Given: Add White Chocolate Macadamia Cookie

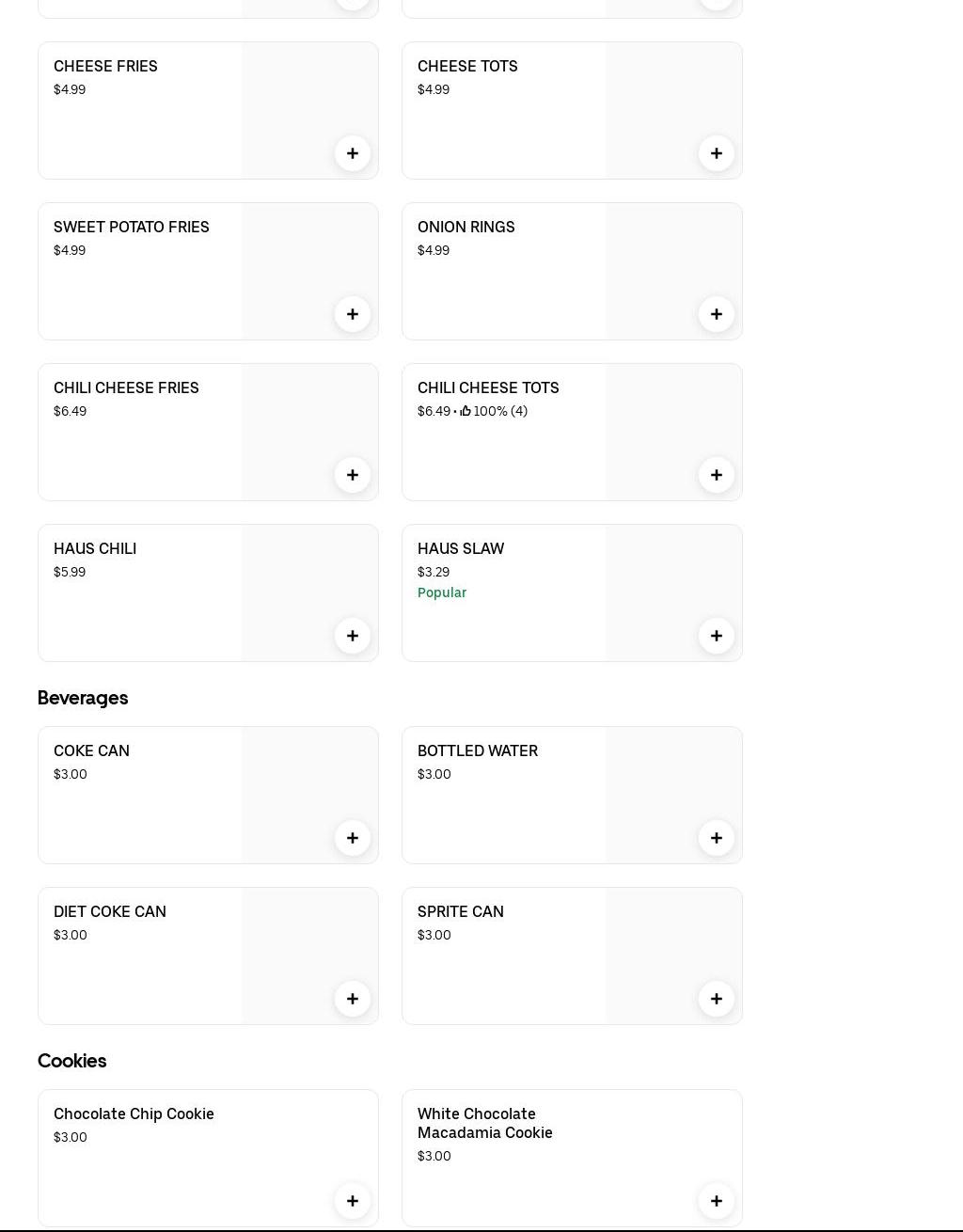Looking at the screenshot, I should (717, 1201).
